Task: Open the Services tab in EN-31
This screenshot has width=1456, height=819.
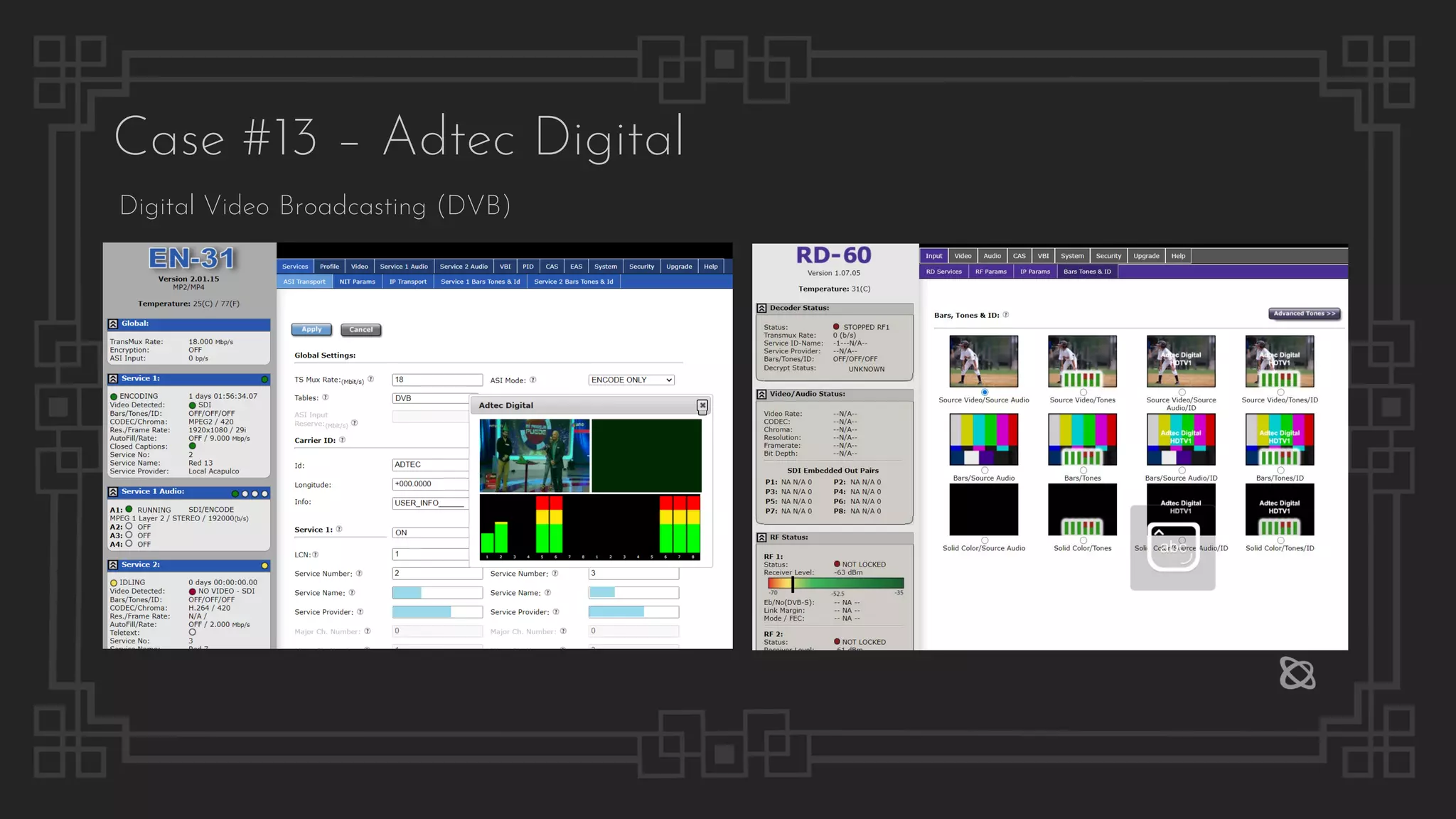Action: tap(295, 267)
